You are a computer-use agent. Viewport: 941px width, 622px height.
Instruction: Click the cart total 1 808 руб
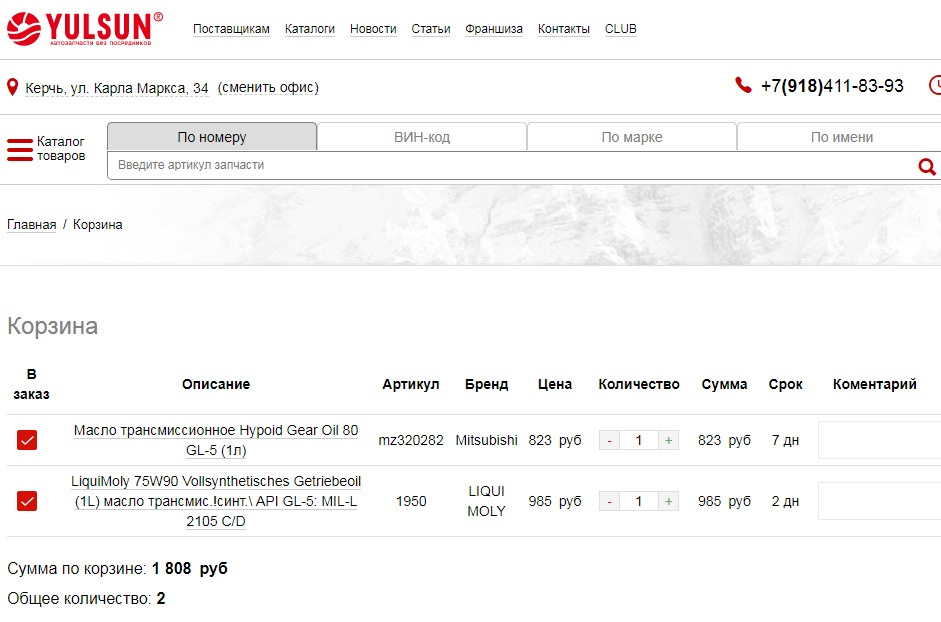point(190,568)
